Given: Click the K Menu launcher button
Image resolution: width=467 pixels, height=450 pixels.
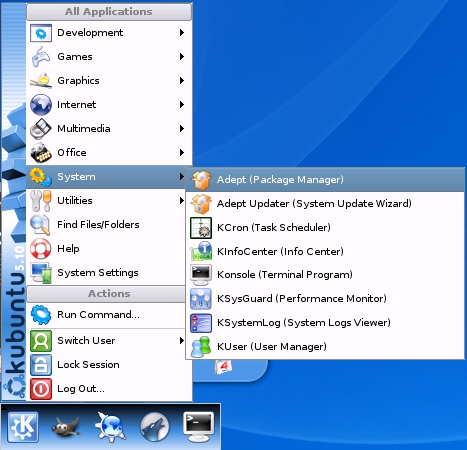Looking at the screenshot, I should (23, 427).
